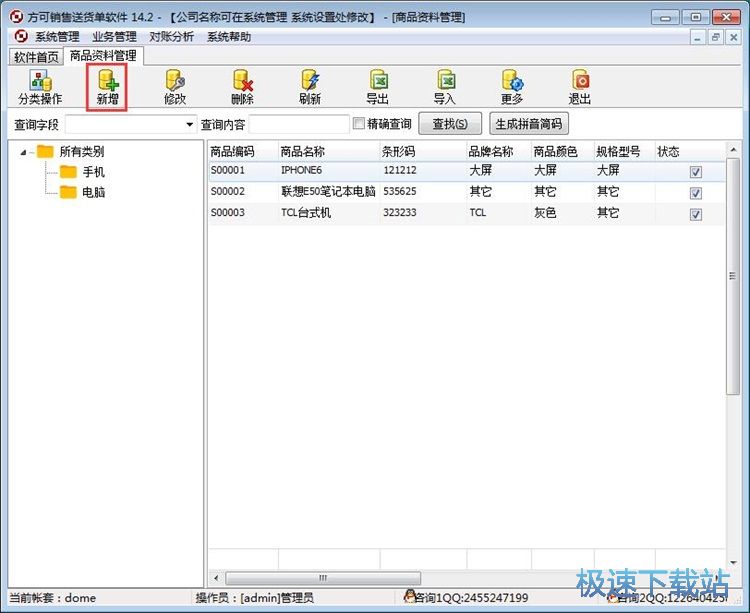The width and height of the screenshot is (750, 613).
Task: Sort by the 商品编码 column header
Action: pyautogui.click(x=243, y=152)
